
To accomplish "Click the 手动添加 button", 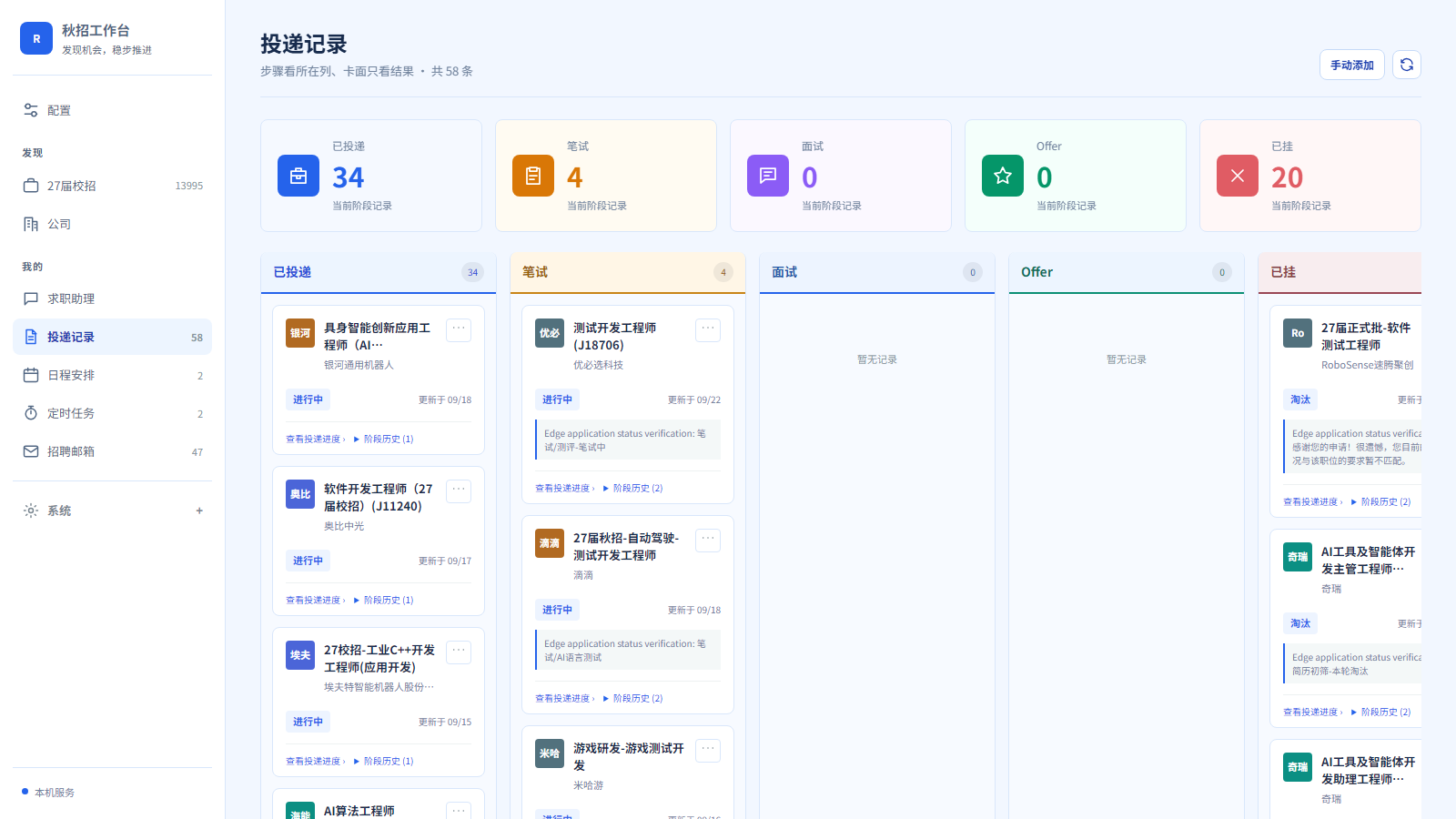I will coord(1352,65).
